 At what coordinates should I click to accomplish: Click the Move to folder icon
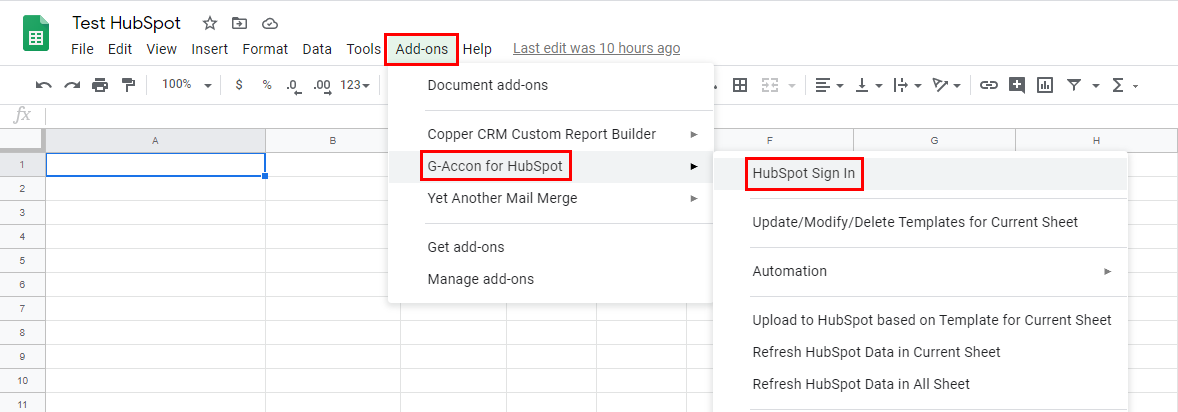click(x=239, y=23)
